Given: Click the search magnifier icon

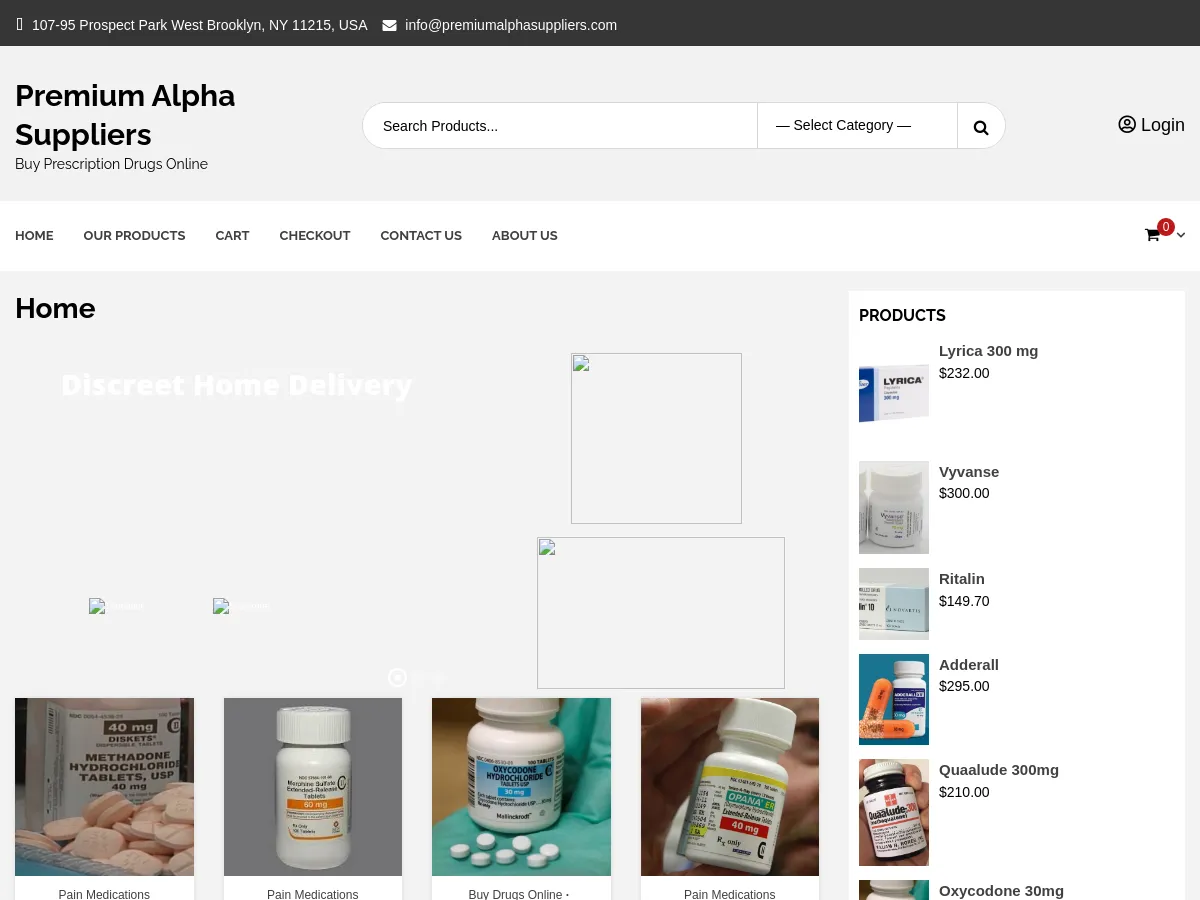Looking at the screenshot, I should point(981,126).
